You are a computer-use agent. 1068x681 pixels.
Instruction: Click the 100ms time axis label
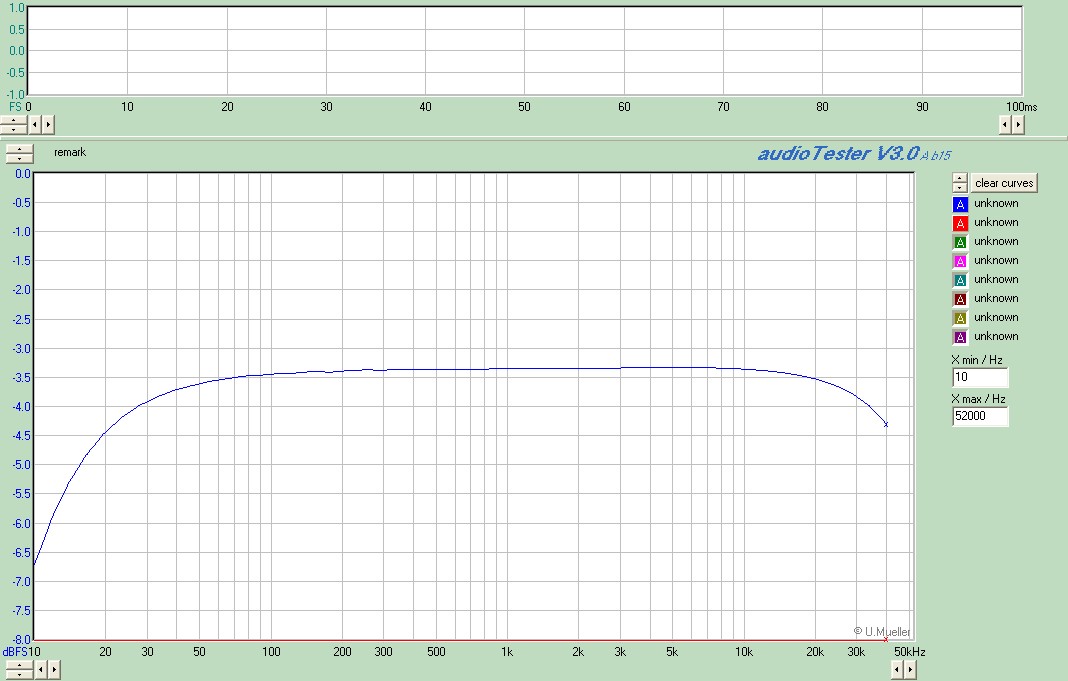[1022, 107]
